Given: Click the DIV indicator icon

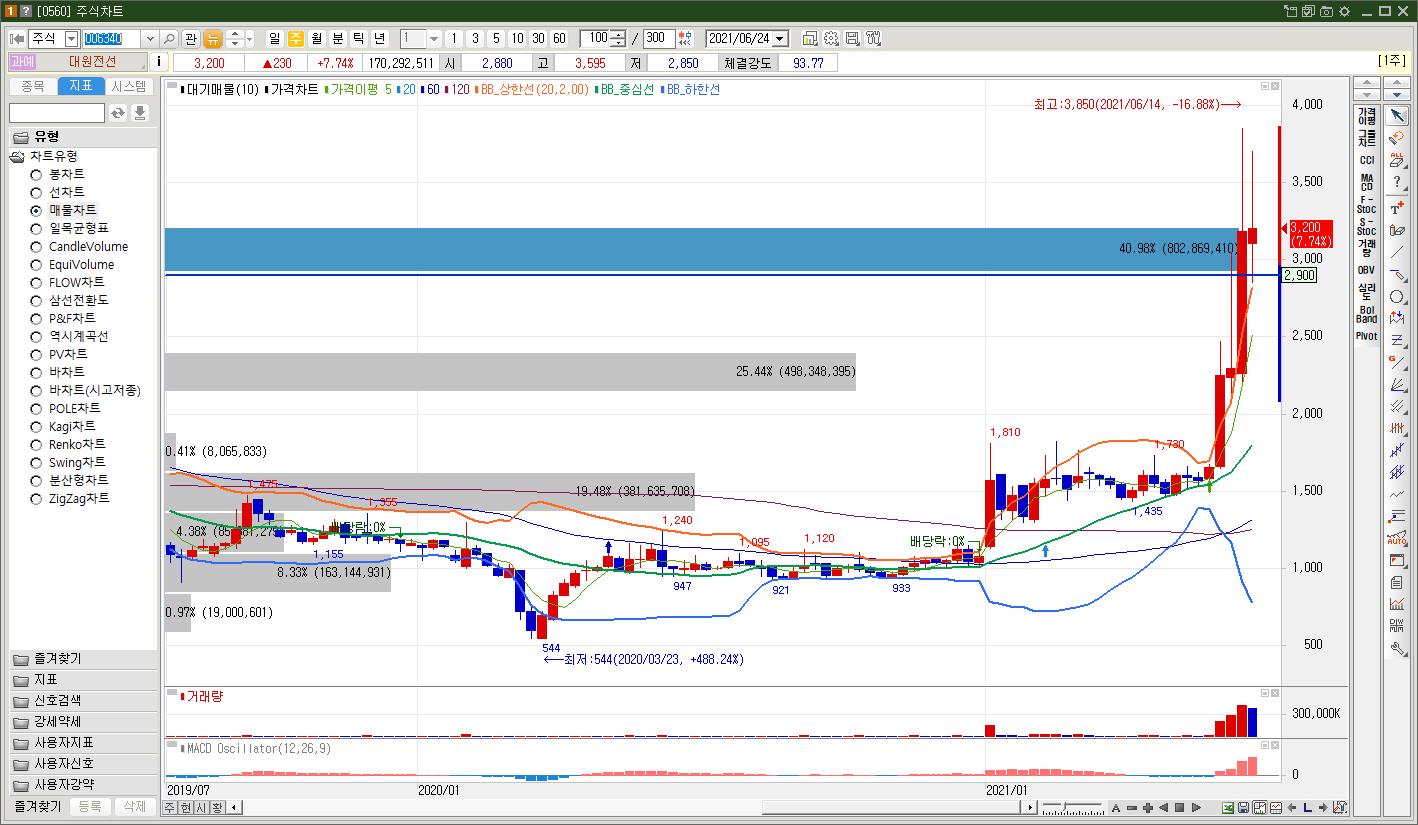Looking at the screenshot, I should [1397, 626].
